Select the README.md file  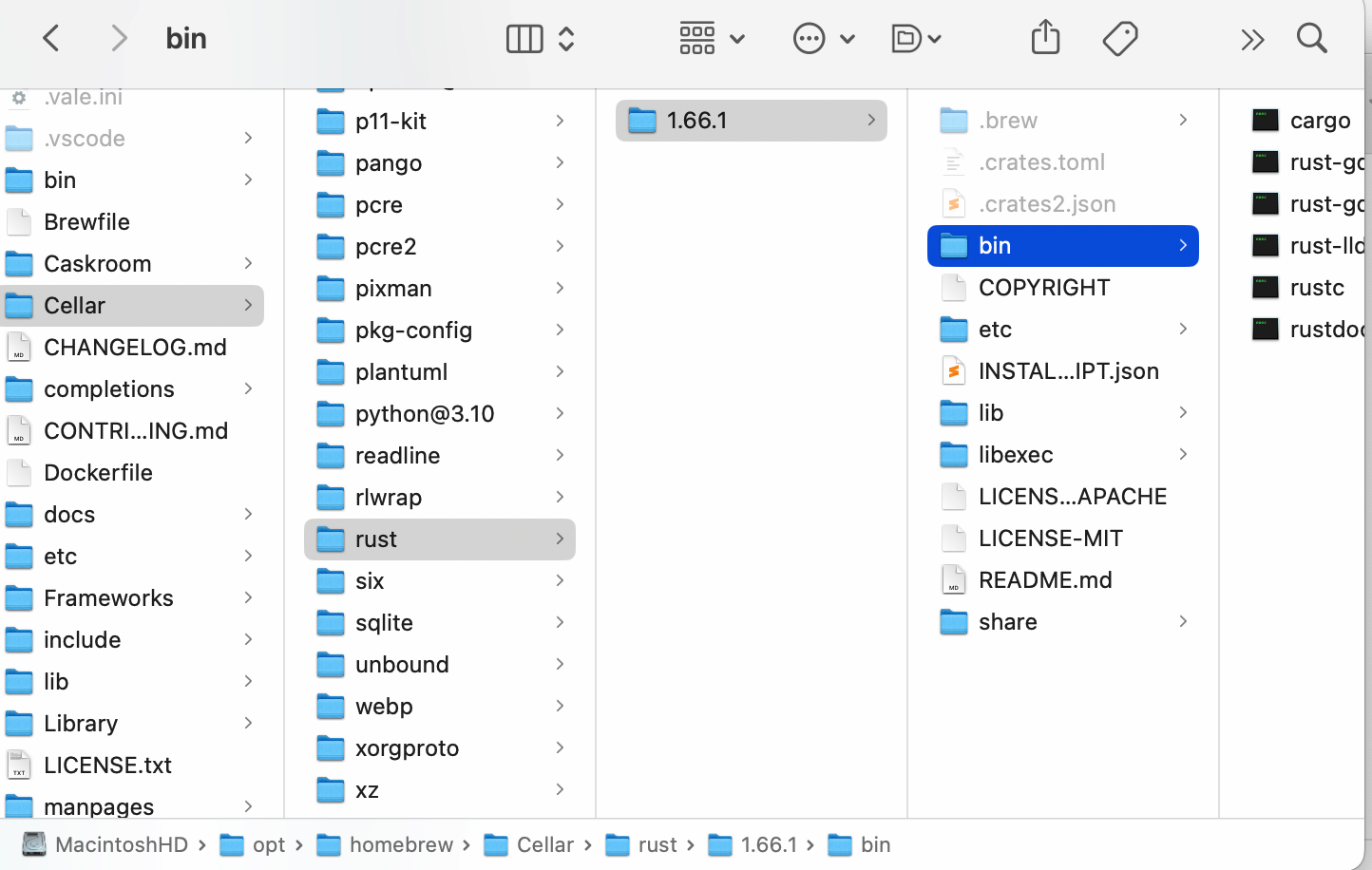[1045, 579]
